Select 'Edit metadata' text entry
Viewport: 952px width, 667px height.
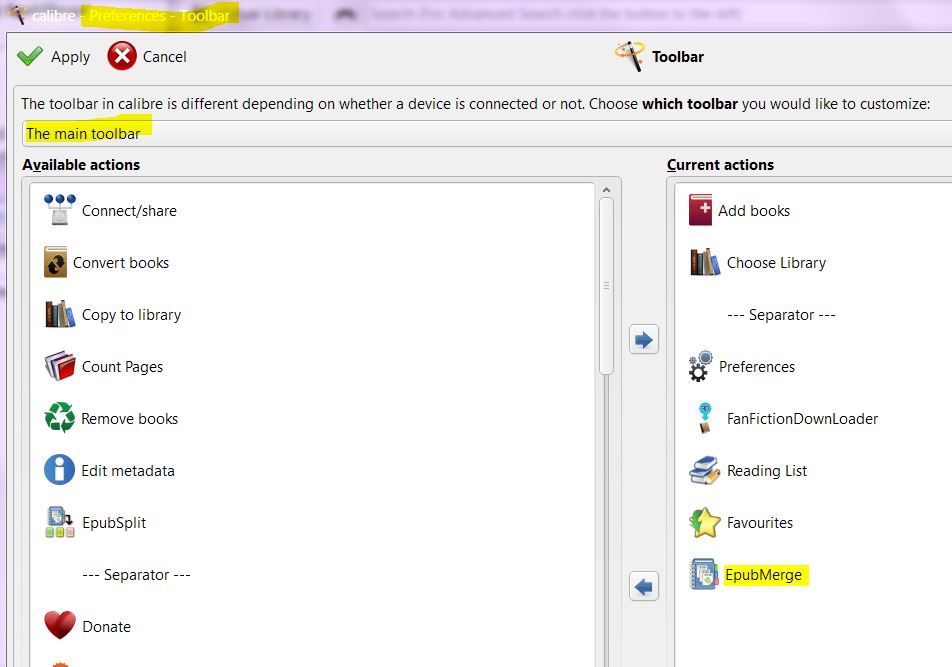128,471
